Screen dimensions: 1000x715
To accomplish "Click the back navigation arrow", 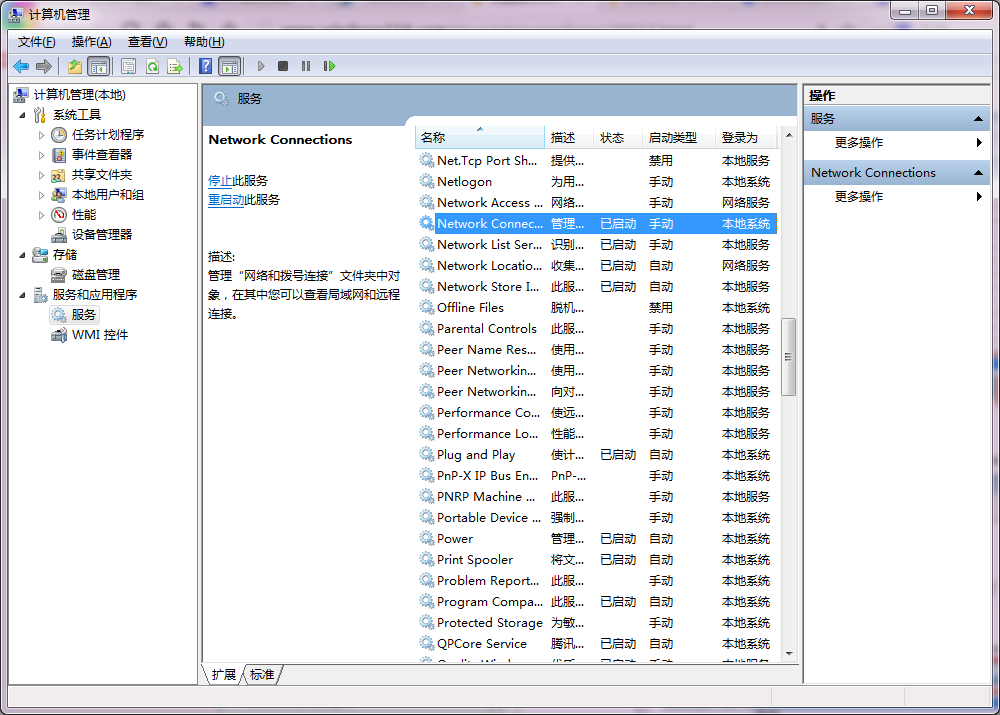I will click(x=20, y=66).
